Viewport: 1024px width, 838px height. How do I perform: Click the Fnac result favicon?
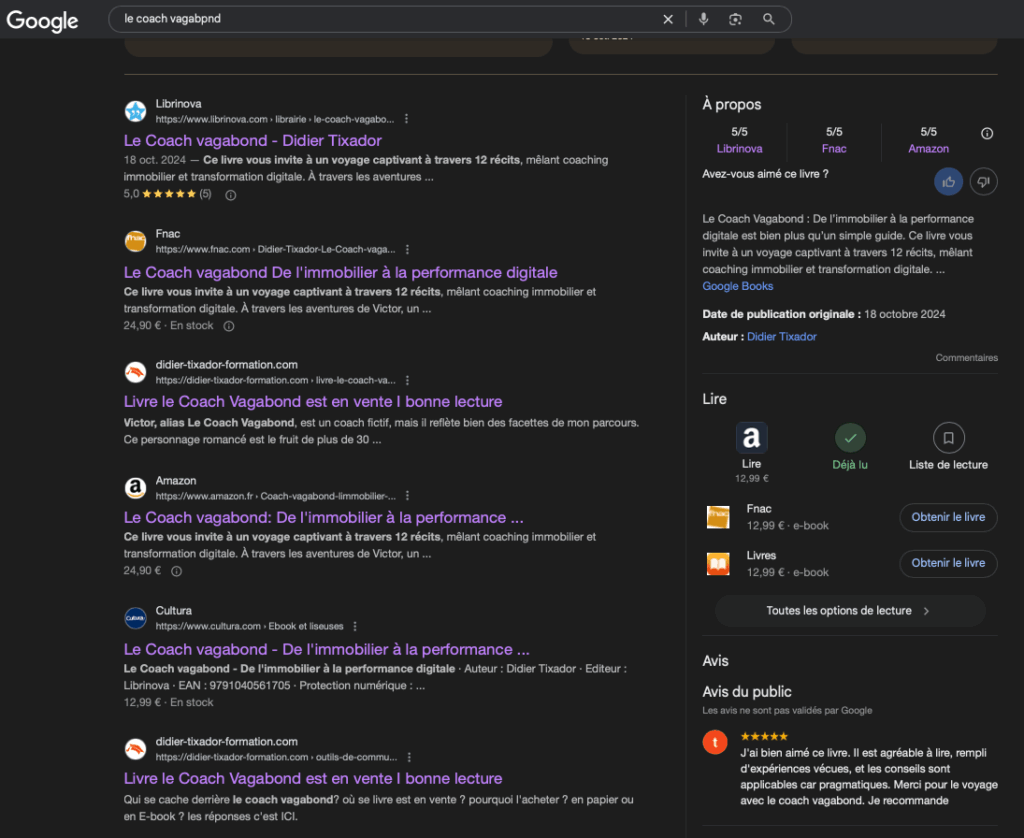[x=135, y=241]
